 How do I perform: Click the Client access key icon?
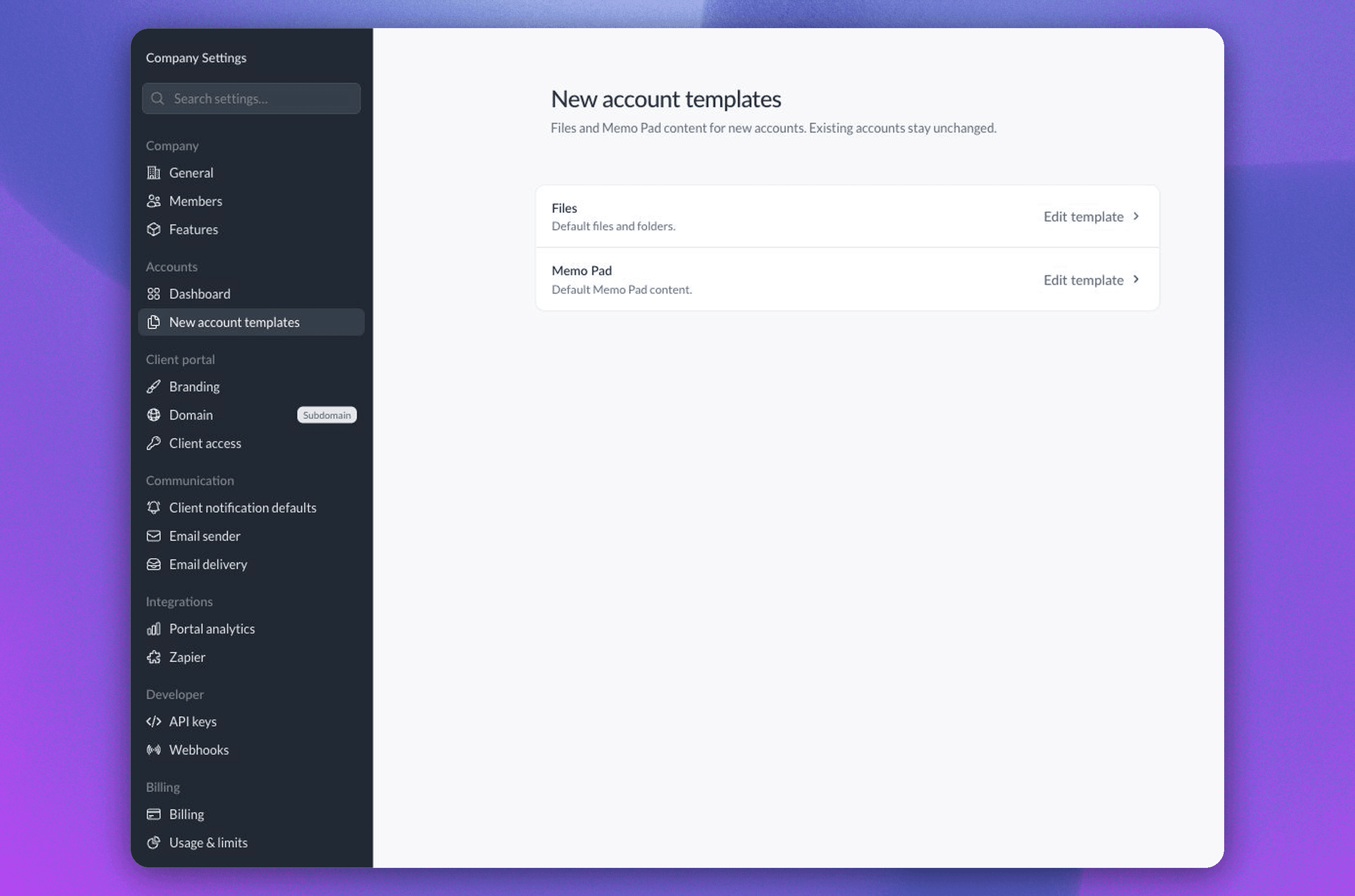(153, 443)
